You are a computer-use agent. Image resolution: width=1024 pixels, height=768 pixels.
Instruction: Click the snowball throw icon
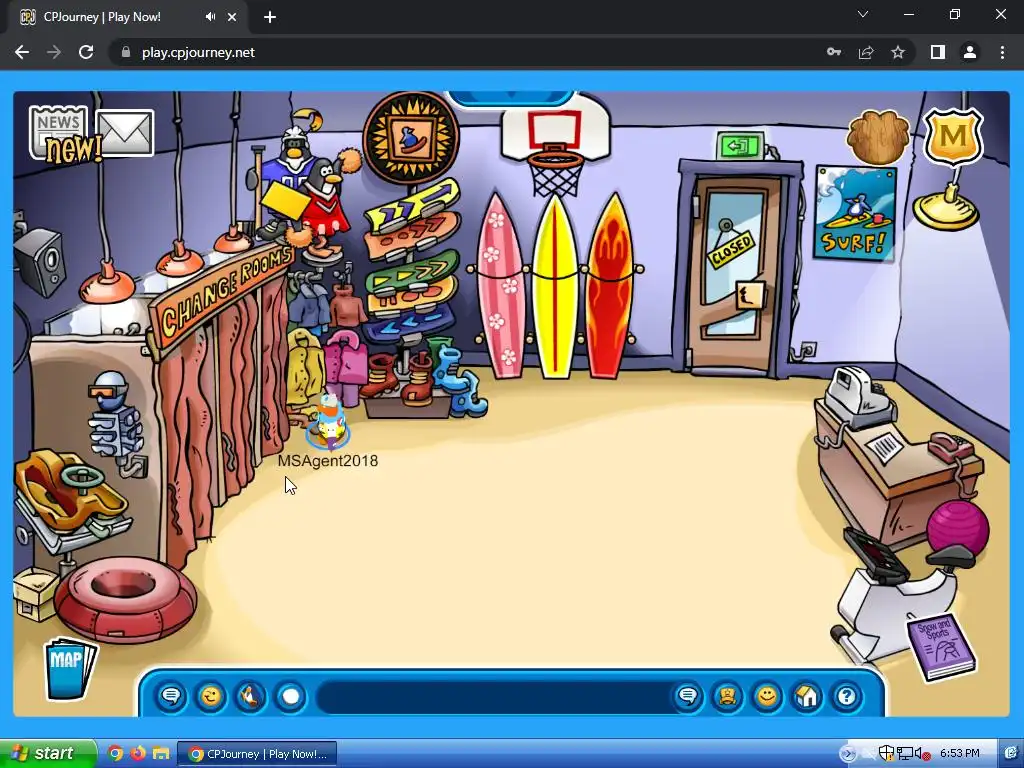point(291,696)
